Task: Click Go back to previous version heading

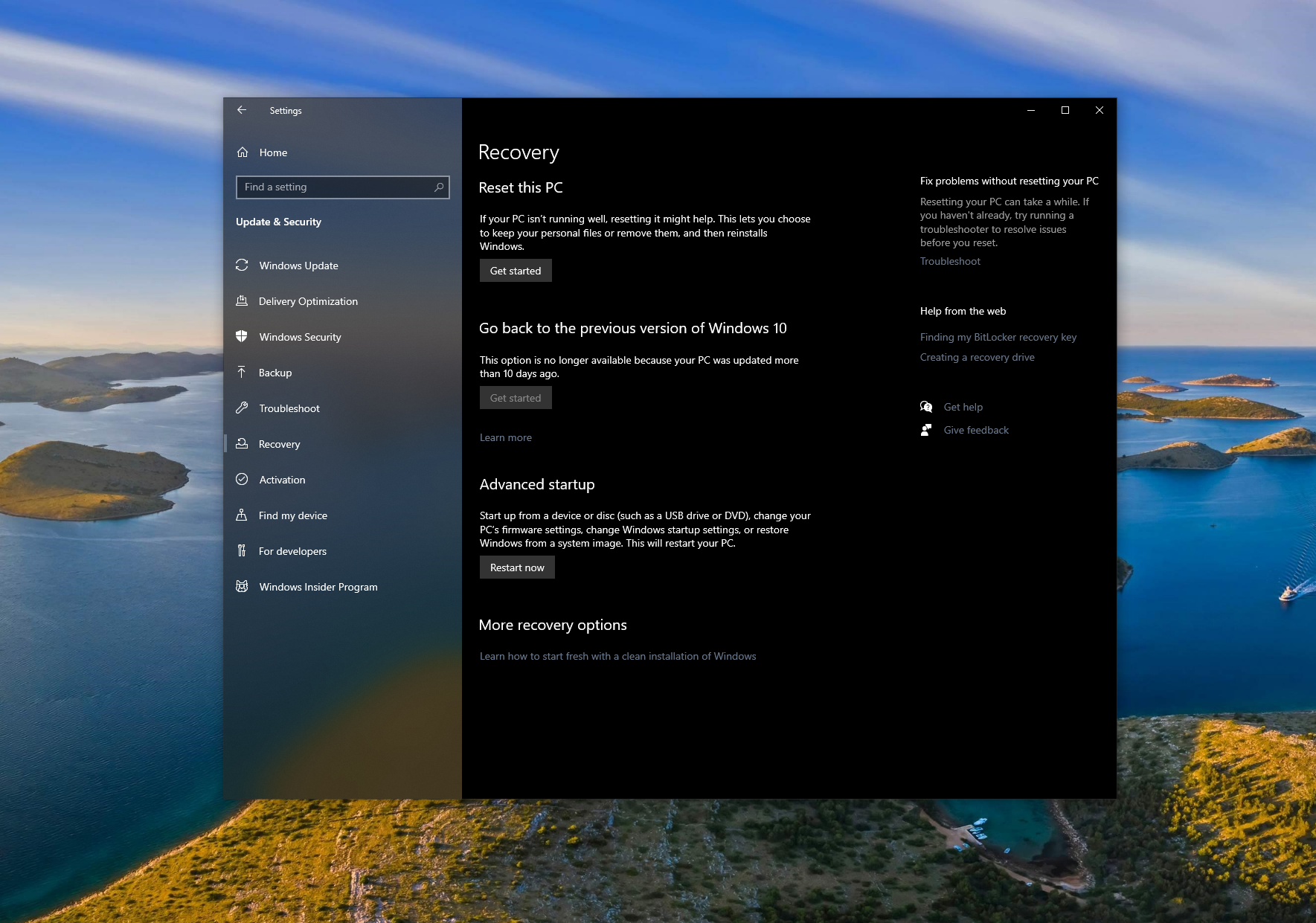Action: pos(633,328)
